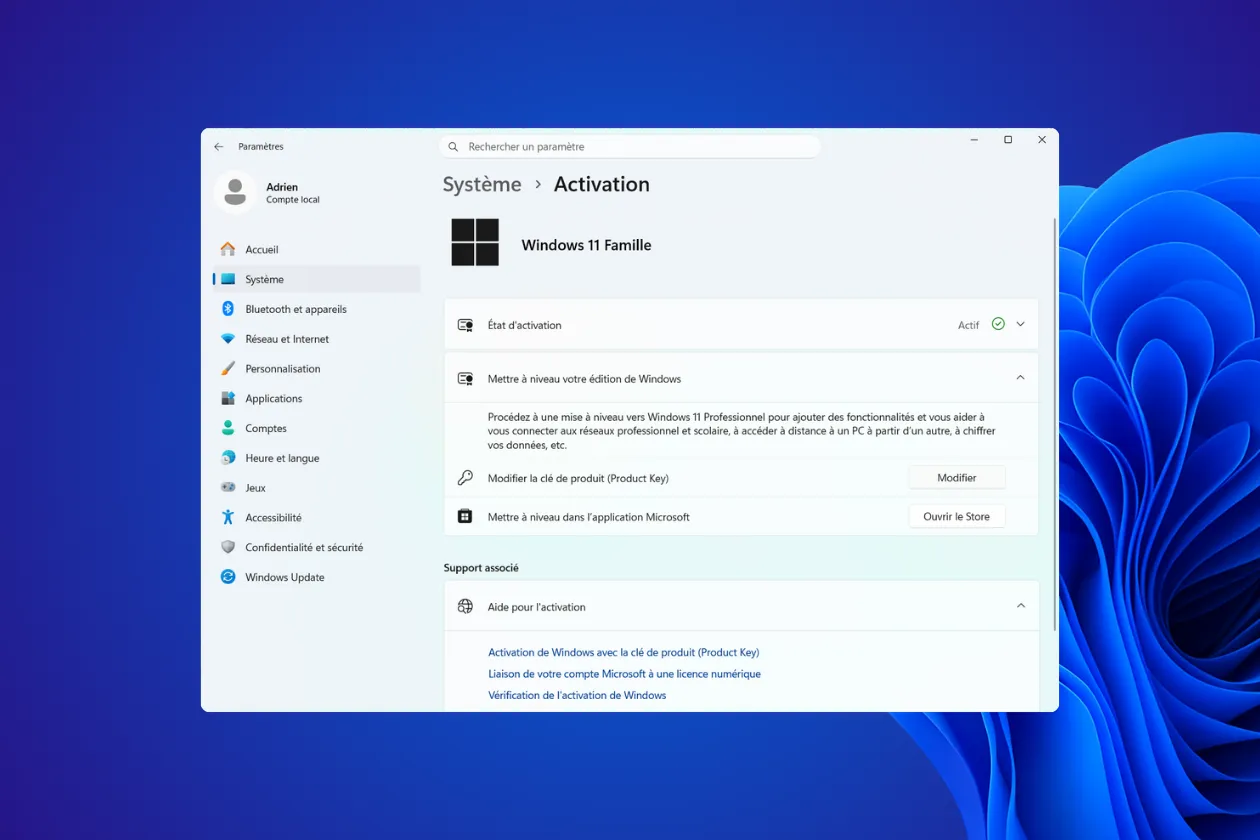Click the Windows Update sync icon

pos(228,577)
